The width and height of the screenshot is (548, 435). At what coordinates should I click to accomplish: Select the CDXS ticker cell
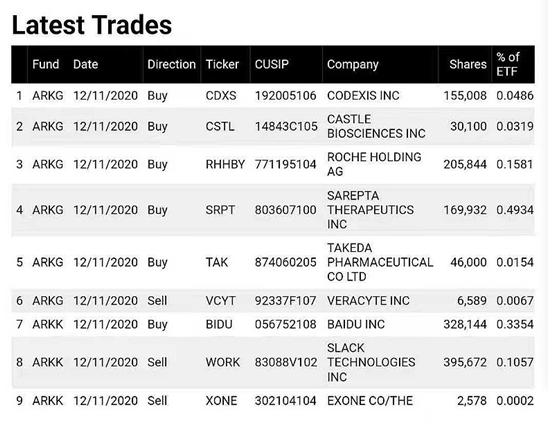point(221,95)
